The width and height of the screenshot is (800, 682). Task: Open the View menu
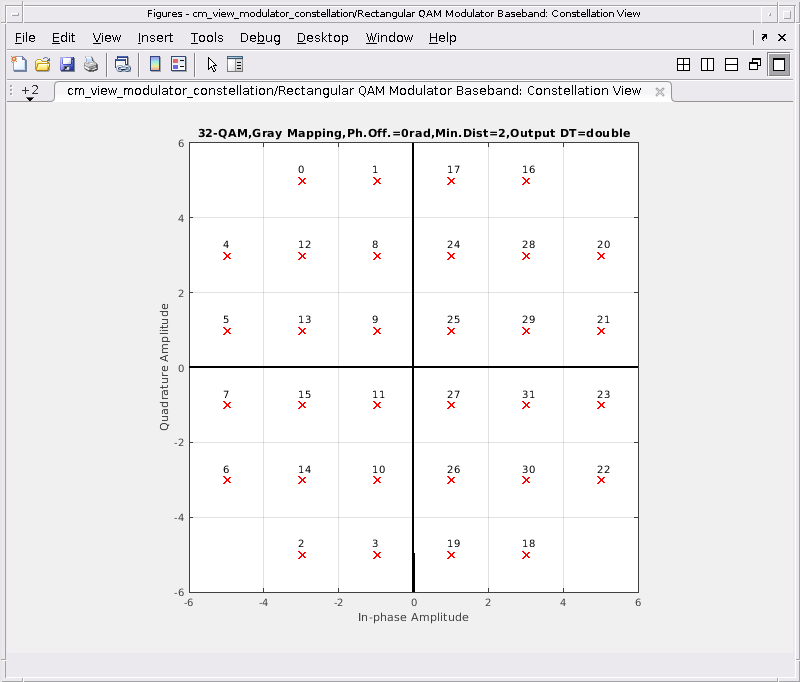click(x=107, y=38)
